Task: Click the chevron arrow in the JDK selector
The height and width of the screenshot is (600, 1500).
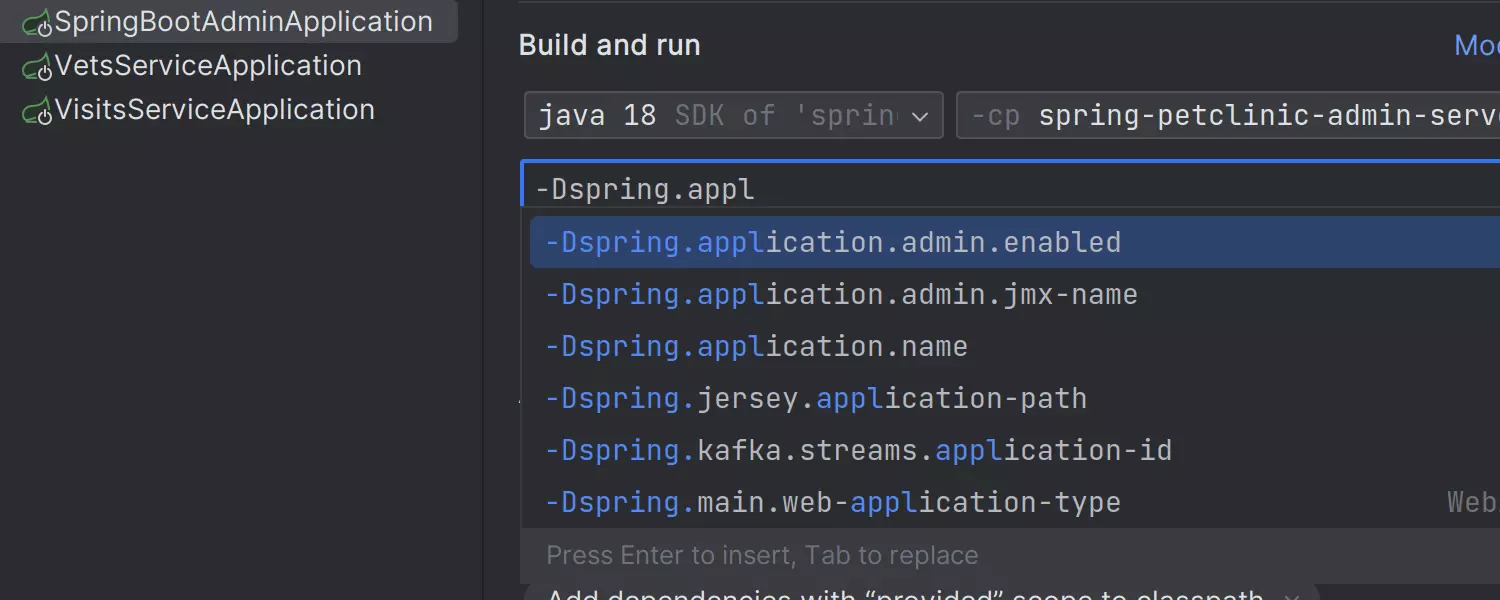Action: [x=920, y=117]
